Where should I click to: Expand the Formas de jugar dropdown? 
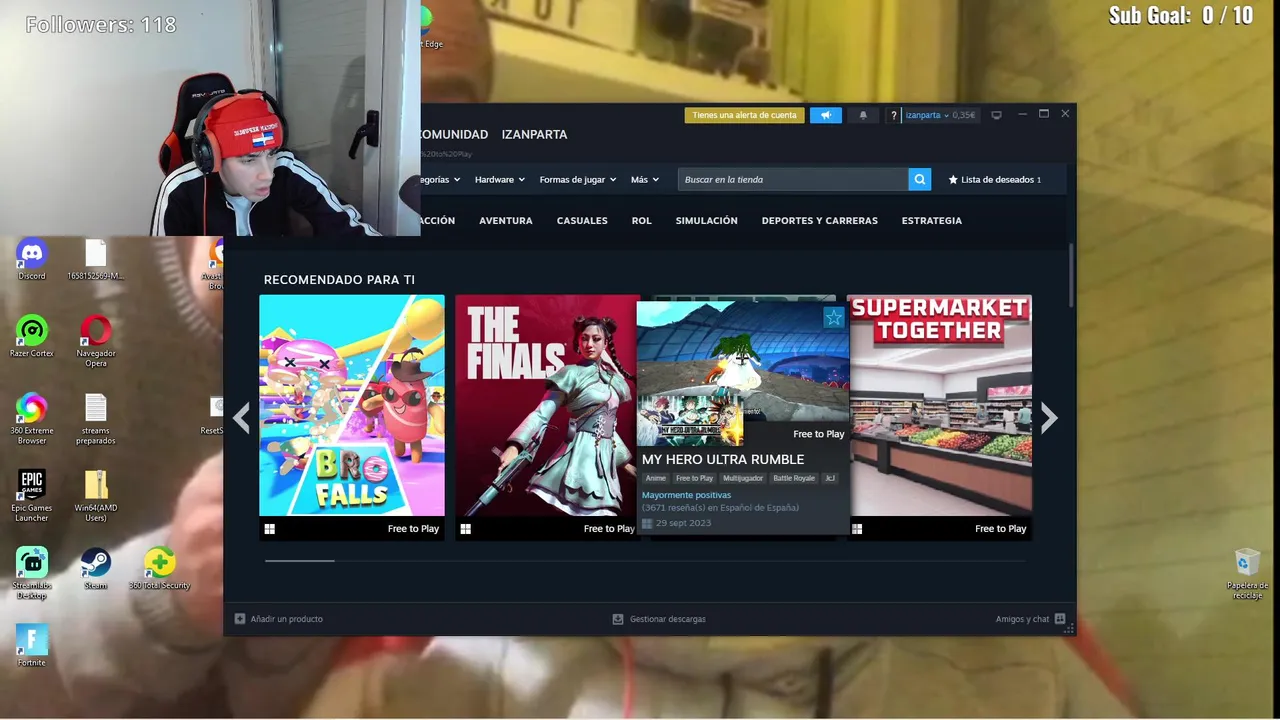pyautogui.click(x=577, y=180)
